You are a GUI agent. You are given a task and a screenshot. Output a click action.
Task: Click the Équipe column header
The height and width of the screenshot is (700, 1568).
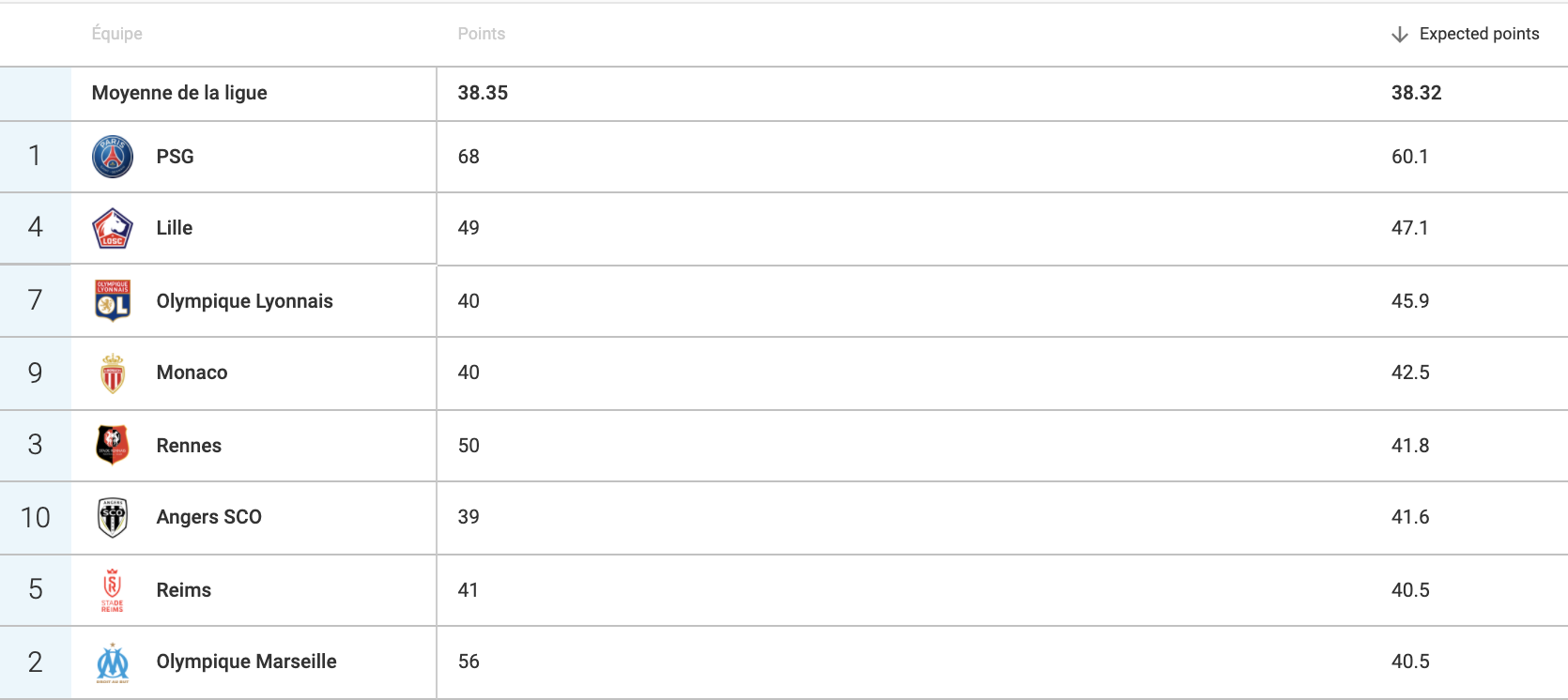(x=117, y=34)
